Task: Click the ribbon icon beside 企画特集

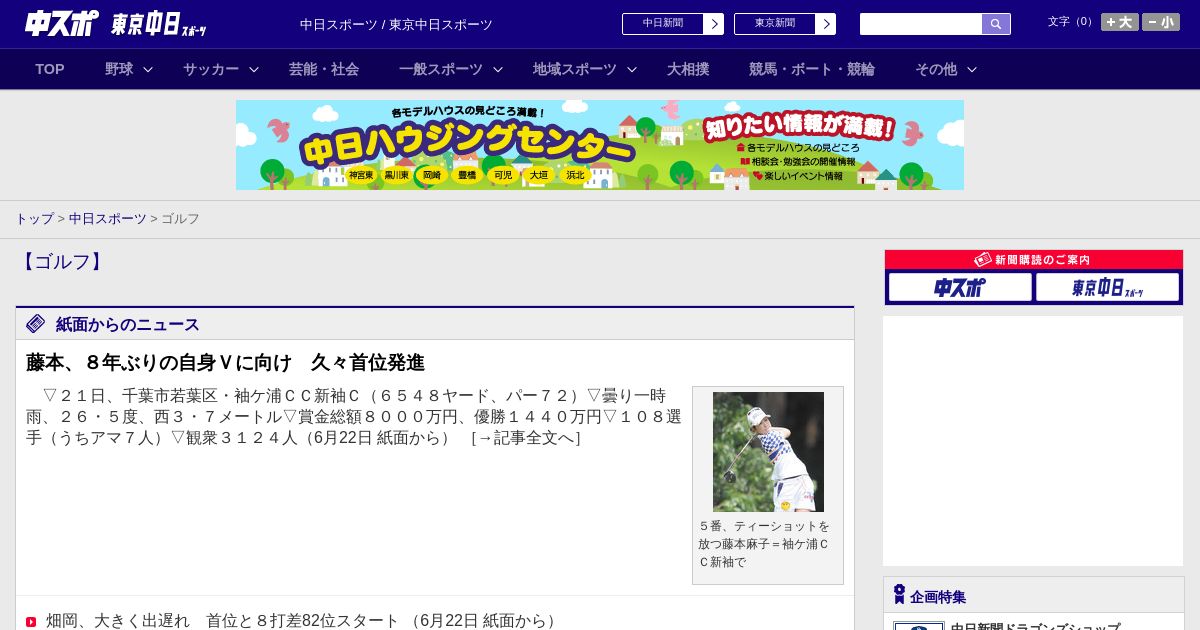Action: (x=899, y=594)
